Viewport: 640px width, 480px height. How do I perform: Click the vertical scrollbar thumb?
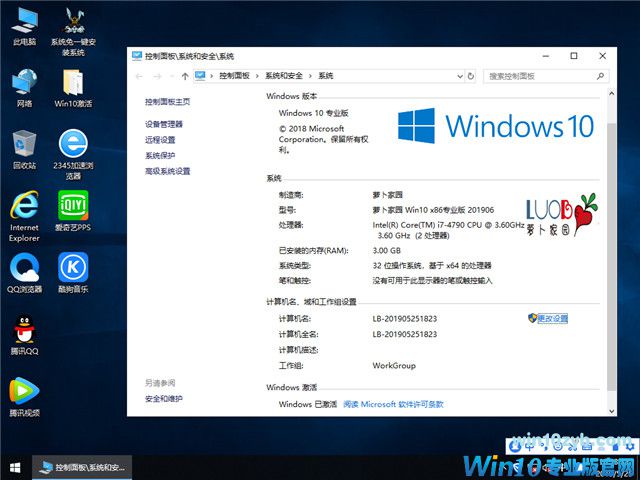point(611,256)
